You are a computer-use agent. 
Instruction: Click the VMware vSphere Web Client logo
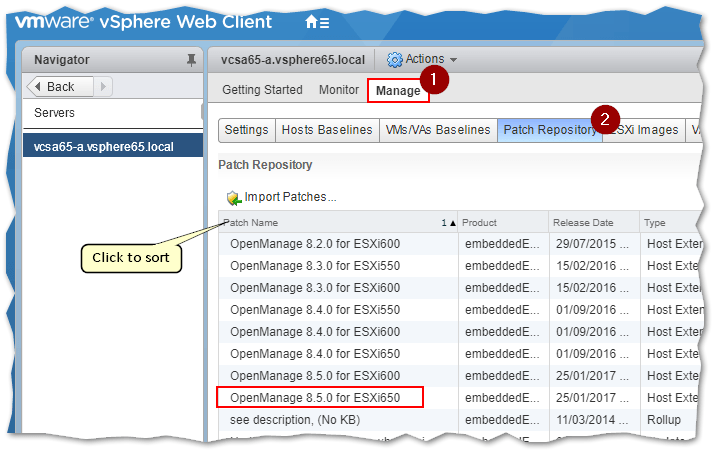[144, 21]
